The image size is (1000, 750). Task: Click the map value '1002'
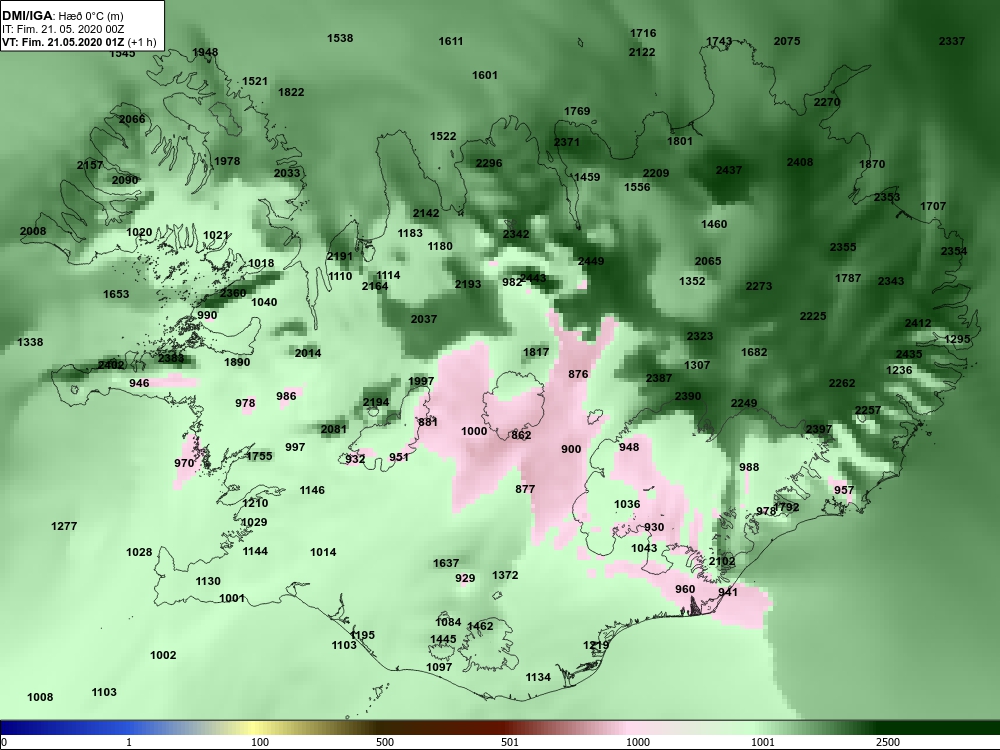pos(163,656)
